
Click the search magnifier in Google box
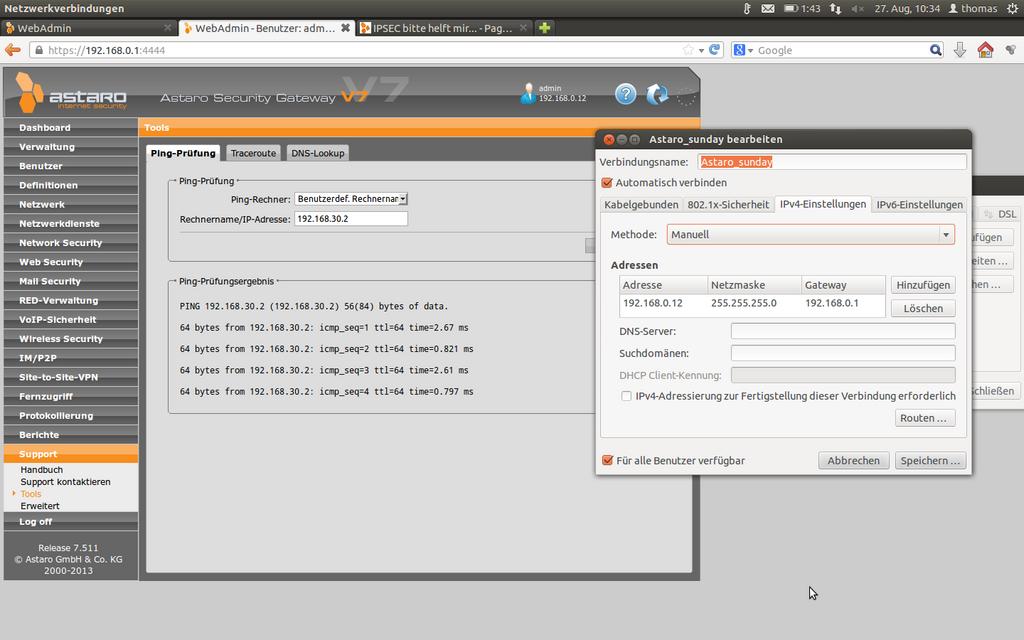[x=935, y=49]
